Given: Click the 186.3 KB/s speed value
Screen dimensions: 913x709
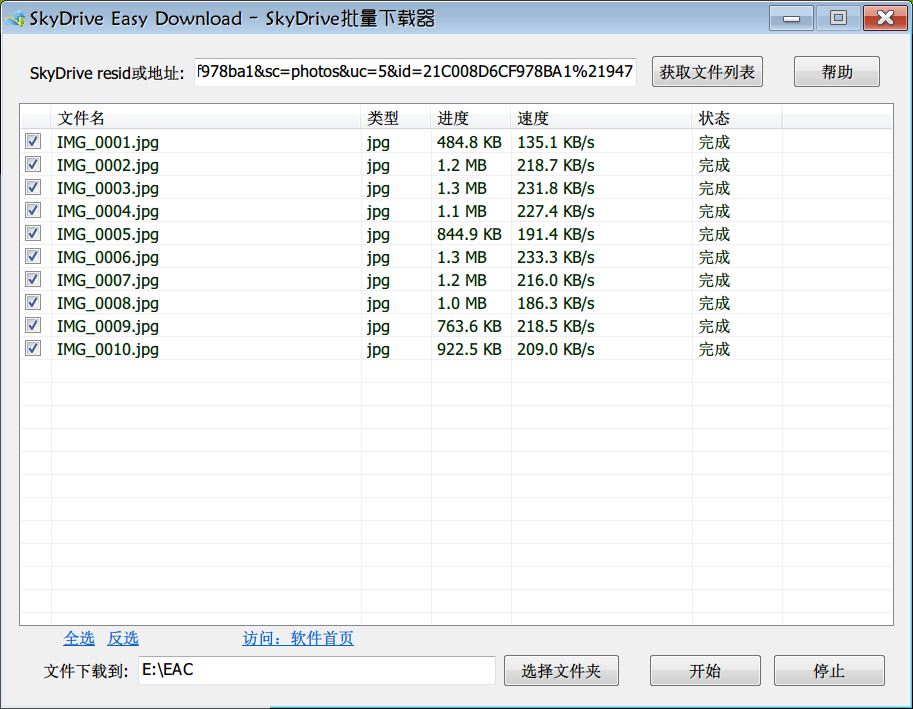Looking at the screenshot, I should click(556, 303).
